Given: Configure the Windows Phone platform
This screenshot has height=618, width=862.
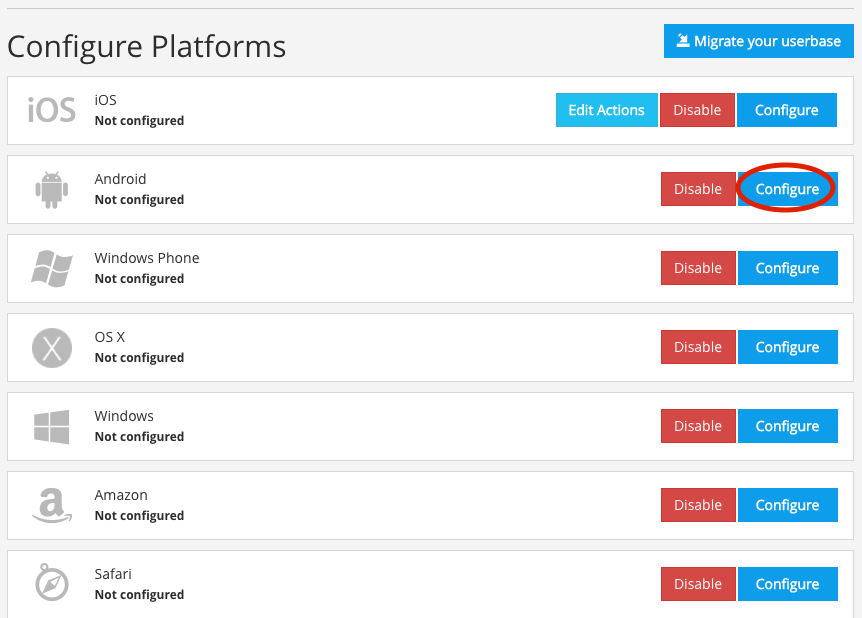Looking at the screenshot, I should [787, 268].
